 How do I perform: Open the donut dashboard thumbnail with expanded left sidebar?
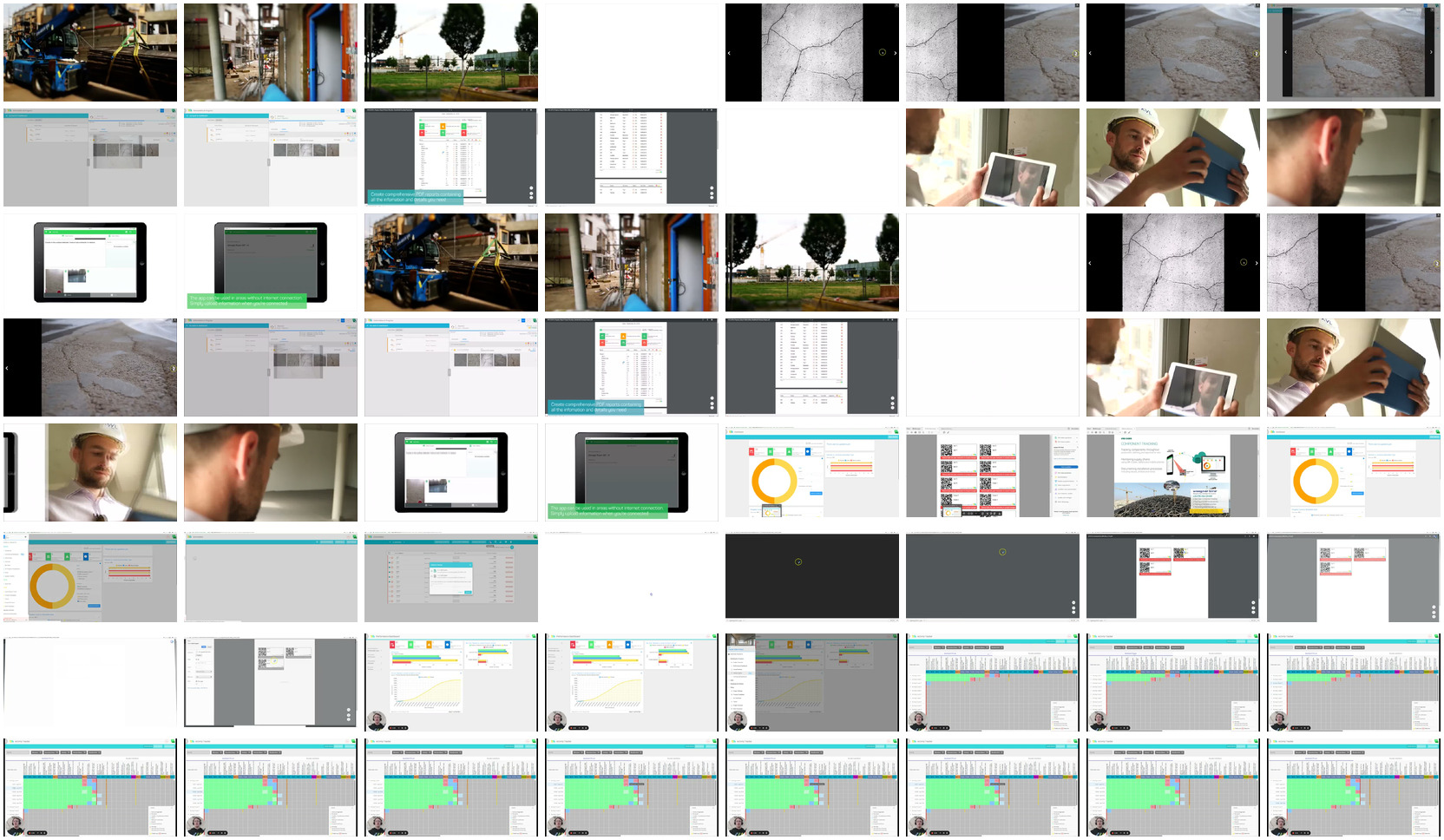point(90,577)
